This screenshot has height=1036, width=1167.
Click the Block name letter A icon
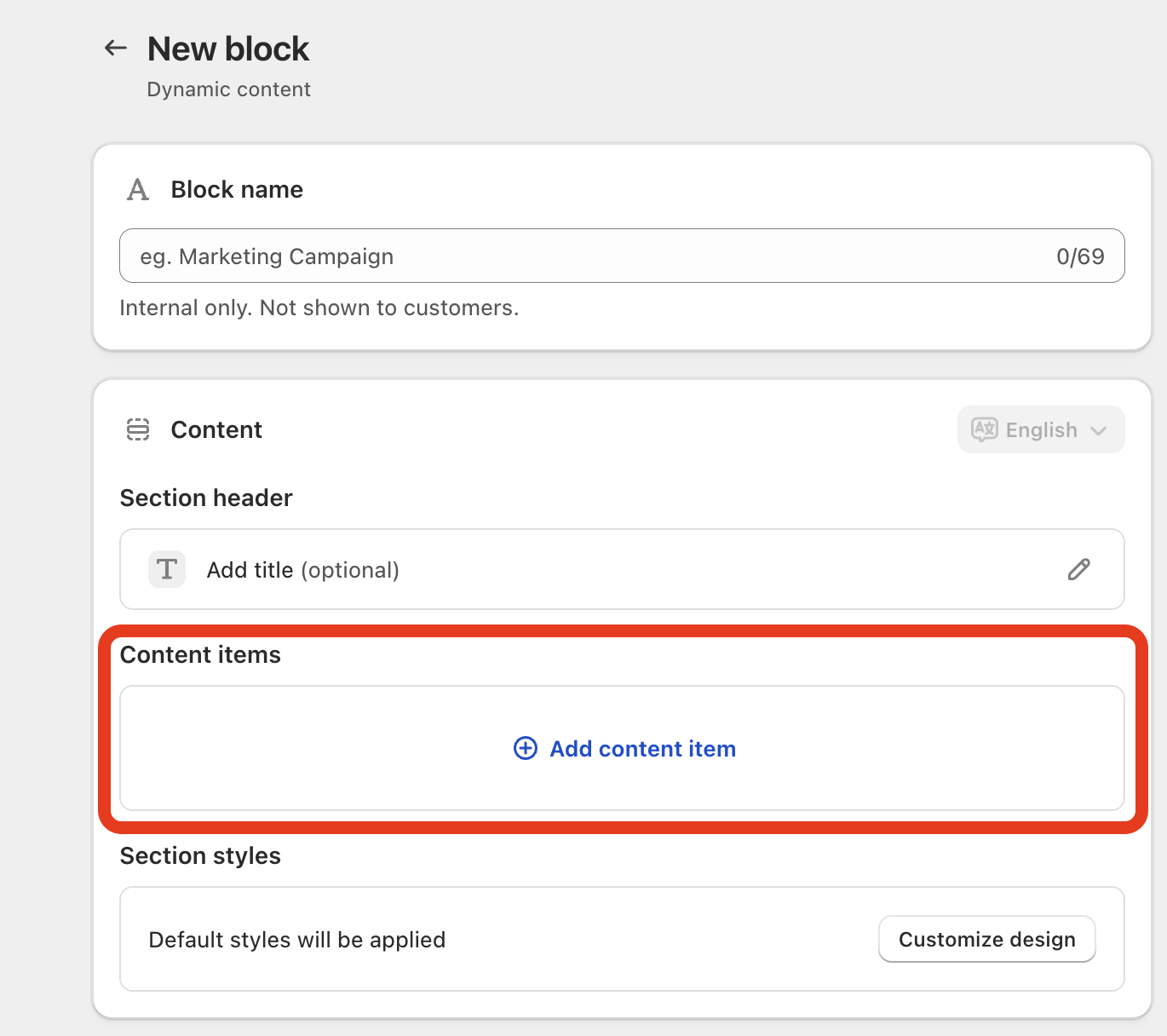point(138,189)
